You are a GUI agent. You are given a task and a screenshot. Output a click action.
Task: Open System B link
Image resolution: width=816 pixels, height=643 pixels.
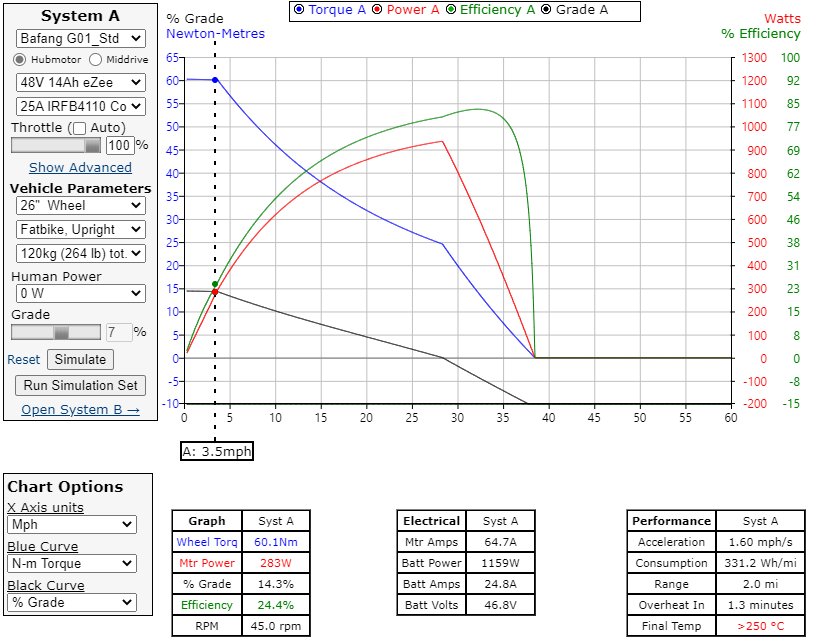point(80,409)
